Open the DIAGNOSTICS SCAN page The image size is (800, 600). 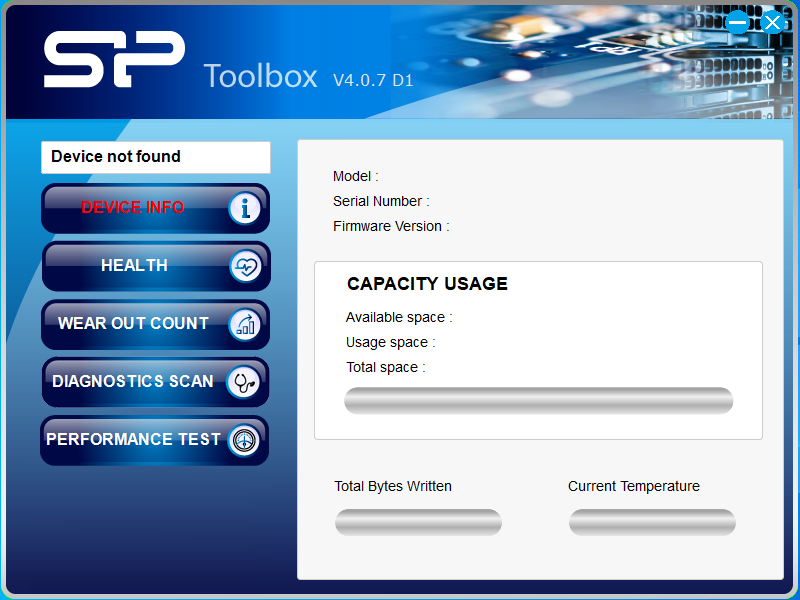tap(155, 382)
